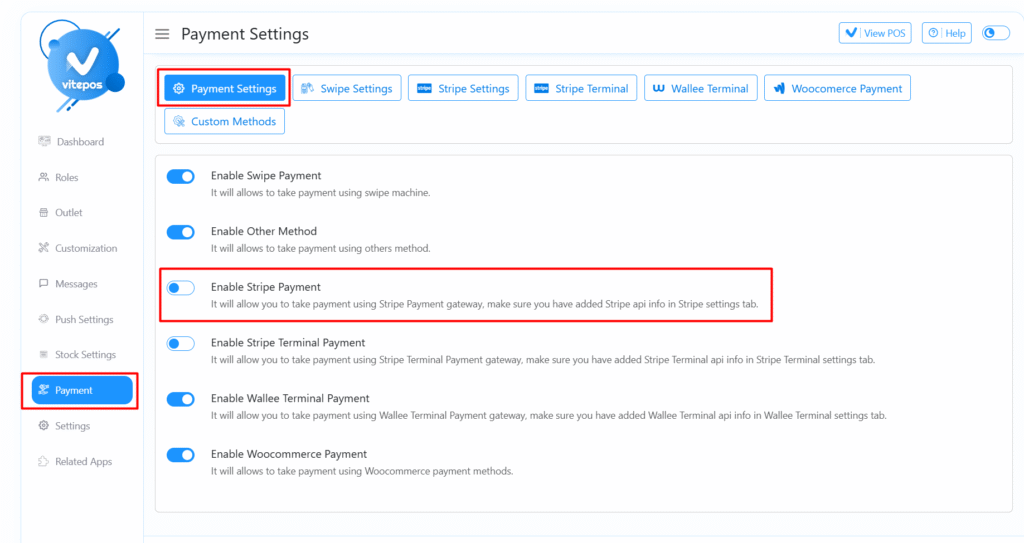Toggle dark mode switch in header

coord(996,33)
